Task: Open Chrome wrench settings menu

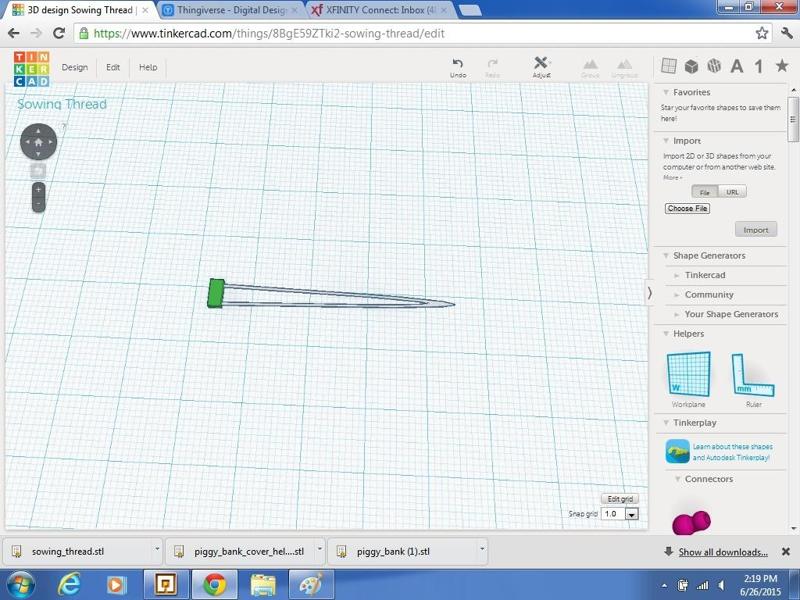Action: tap(786, 33)
